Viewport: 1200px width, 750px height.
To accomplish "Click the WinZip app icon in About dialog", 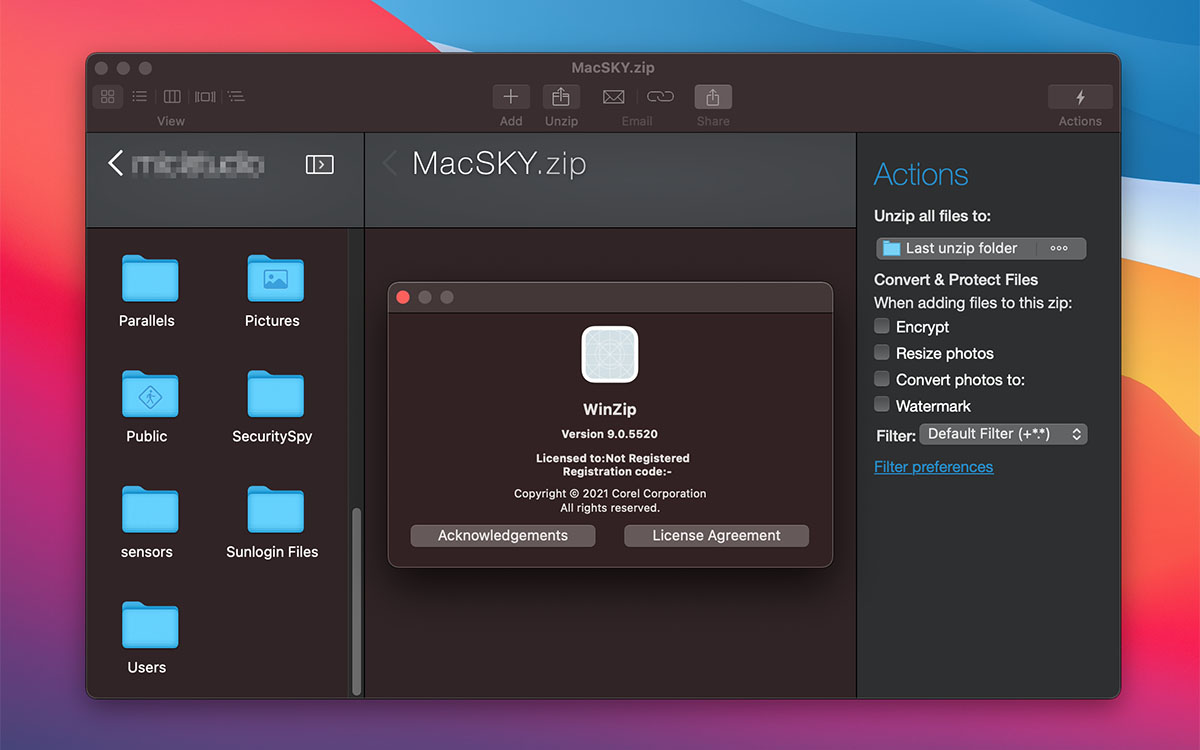I will tap(610, 355).
